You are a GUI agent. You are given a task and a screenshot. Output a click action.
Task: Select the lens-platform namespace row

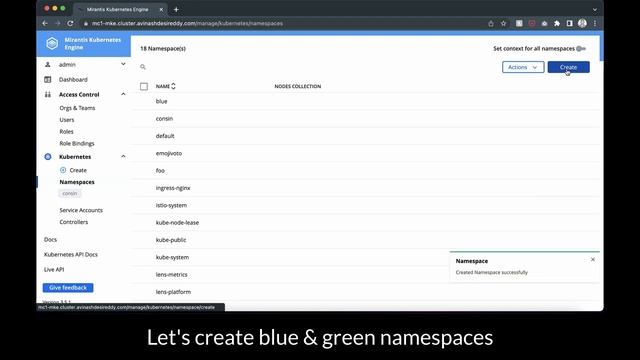[x=365, y=292]
